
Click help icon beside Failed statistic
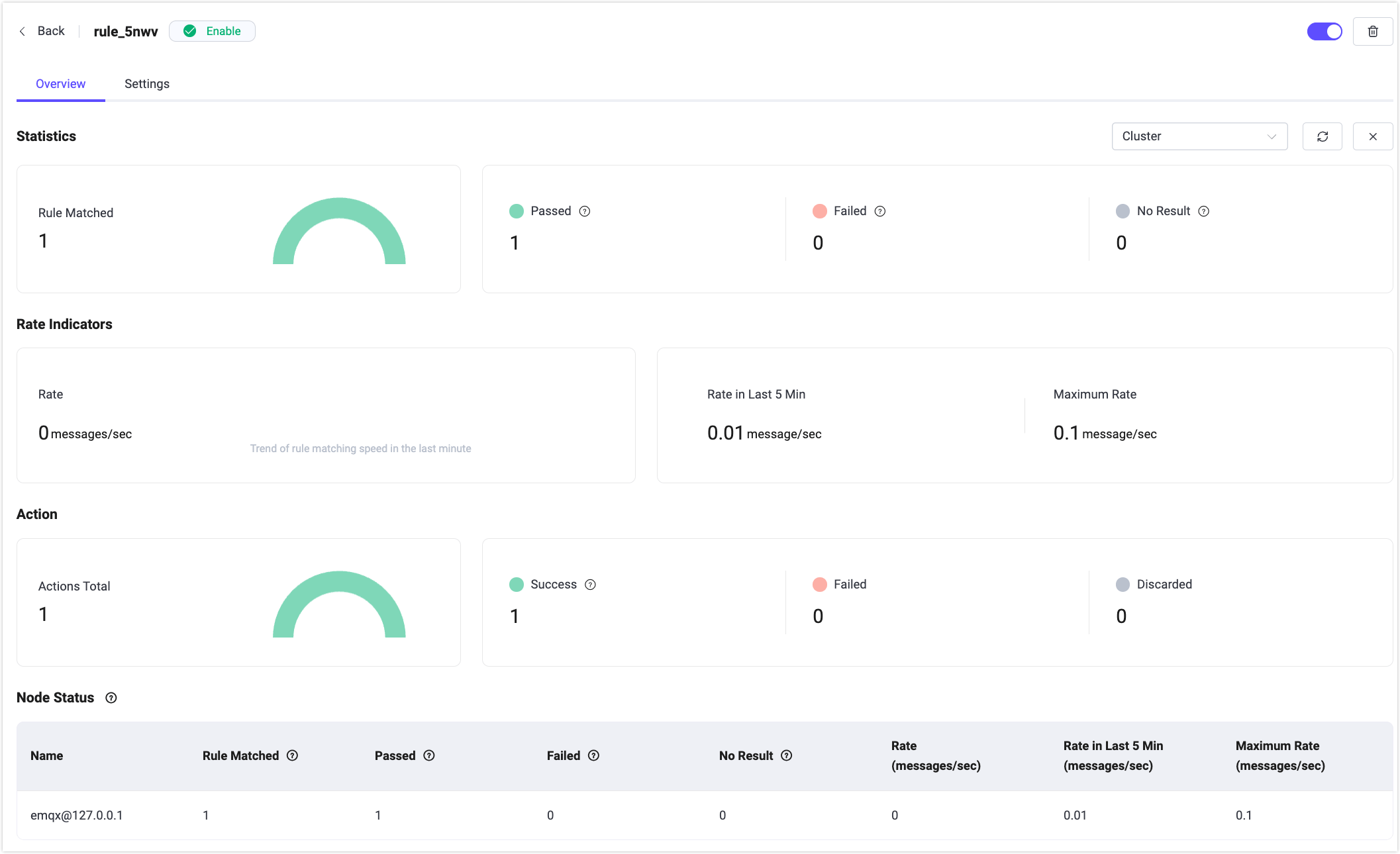pos(879,211)
